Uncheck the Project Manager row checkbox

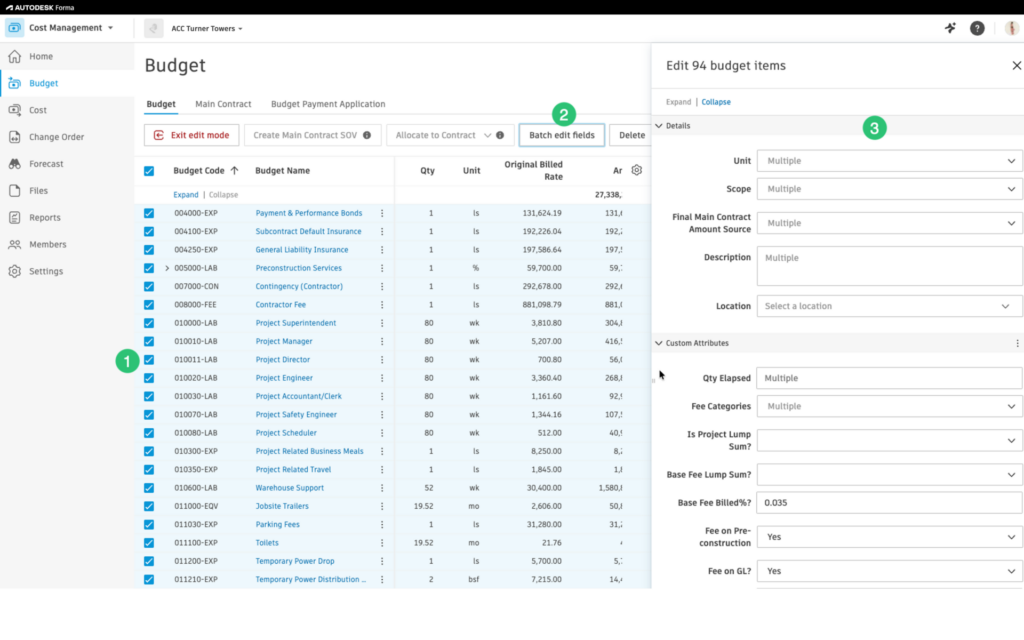click(x=149, y=342)
